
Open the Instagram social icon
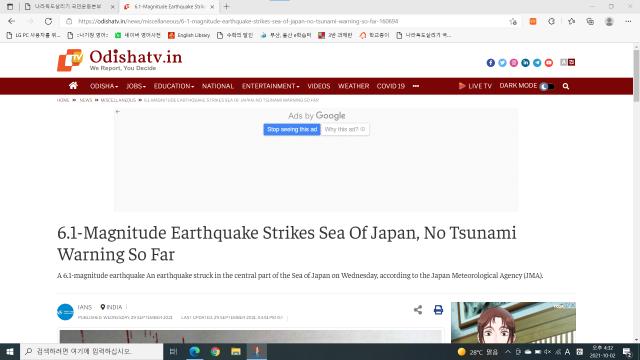514,62
